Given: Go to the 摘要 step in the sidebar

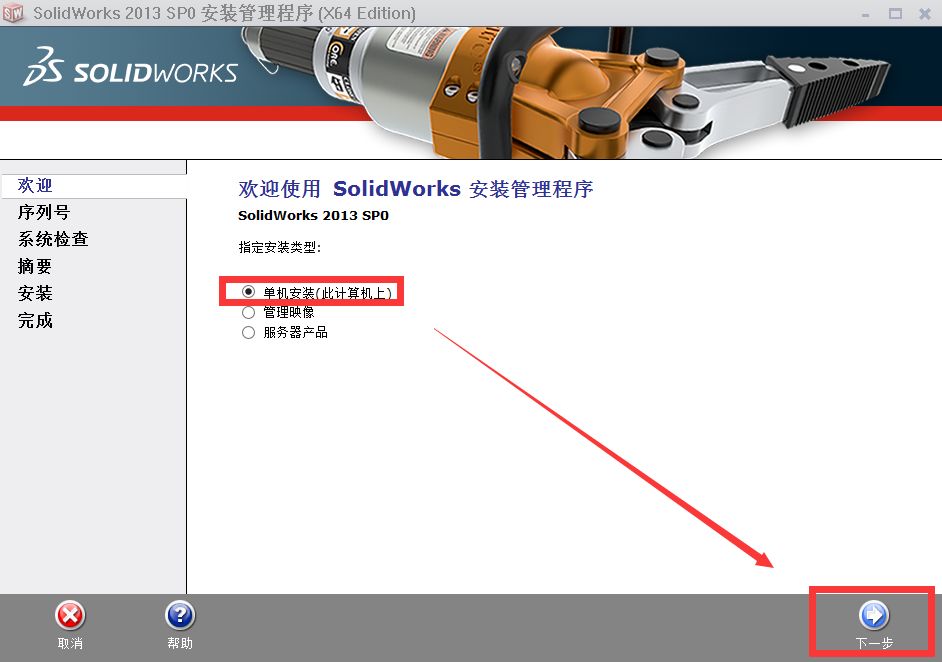Looking at the screenshot, I should (x=35, y=266).
